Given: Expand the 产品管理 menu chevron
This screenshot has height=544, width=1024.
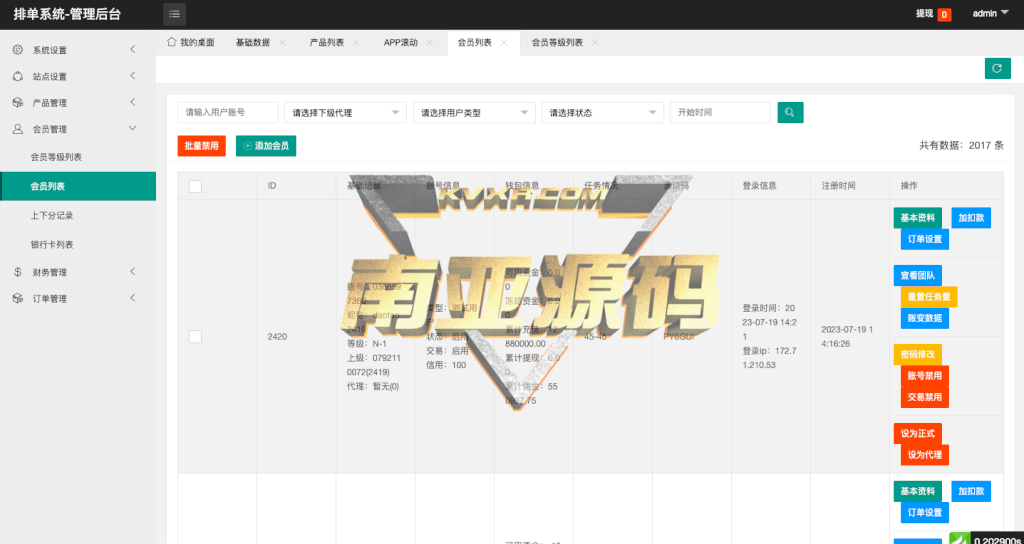Looking at the screenshot, I should click(x=133, y=103).
